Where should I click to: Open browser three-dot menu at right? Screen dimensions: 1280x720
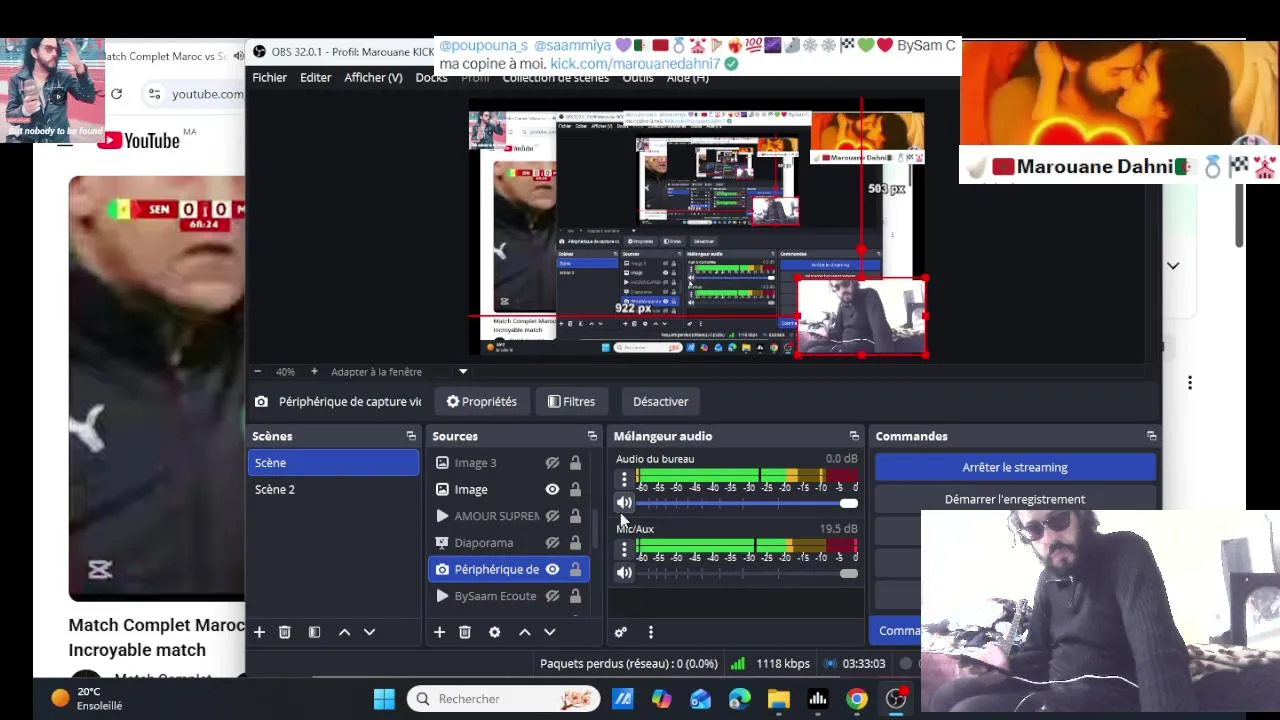[x=1190, y=383]
